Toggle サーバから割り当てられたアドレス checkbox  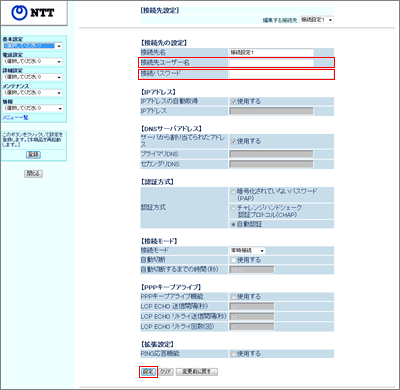pyautogui.click(x=234, y=142)
